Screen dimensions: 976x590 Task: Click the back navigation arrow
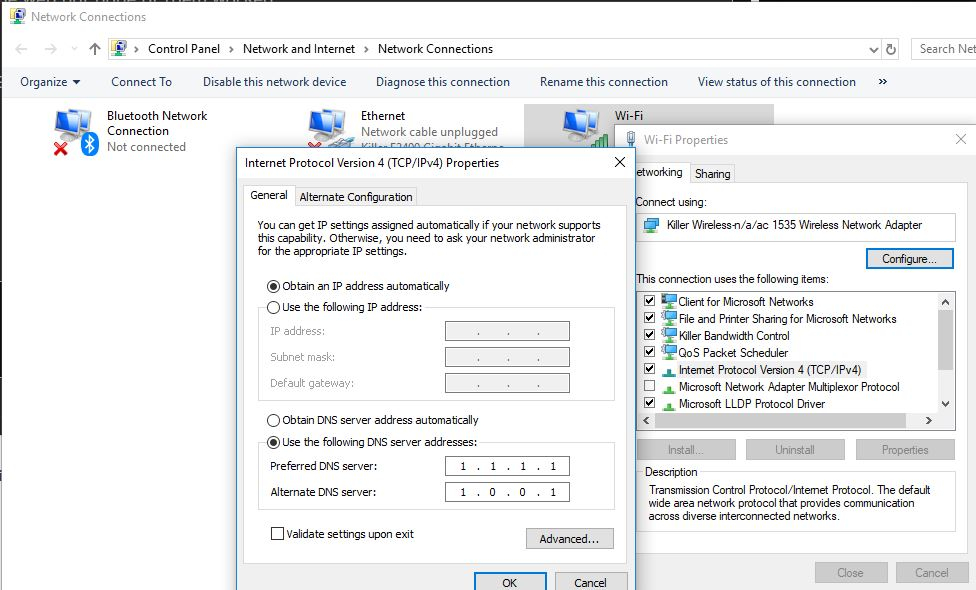coord(20,48)
